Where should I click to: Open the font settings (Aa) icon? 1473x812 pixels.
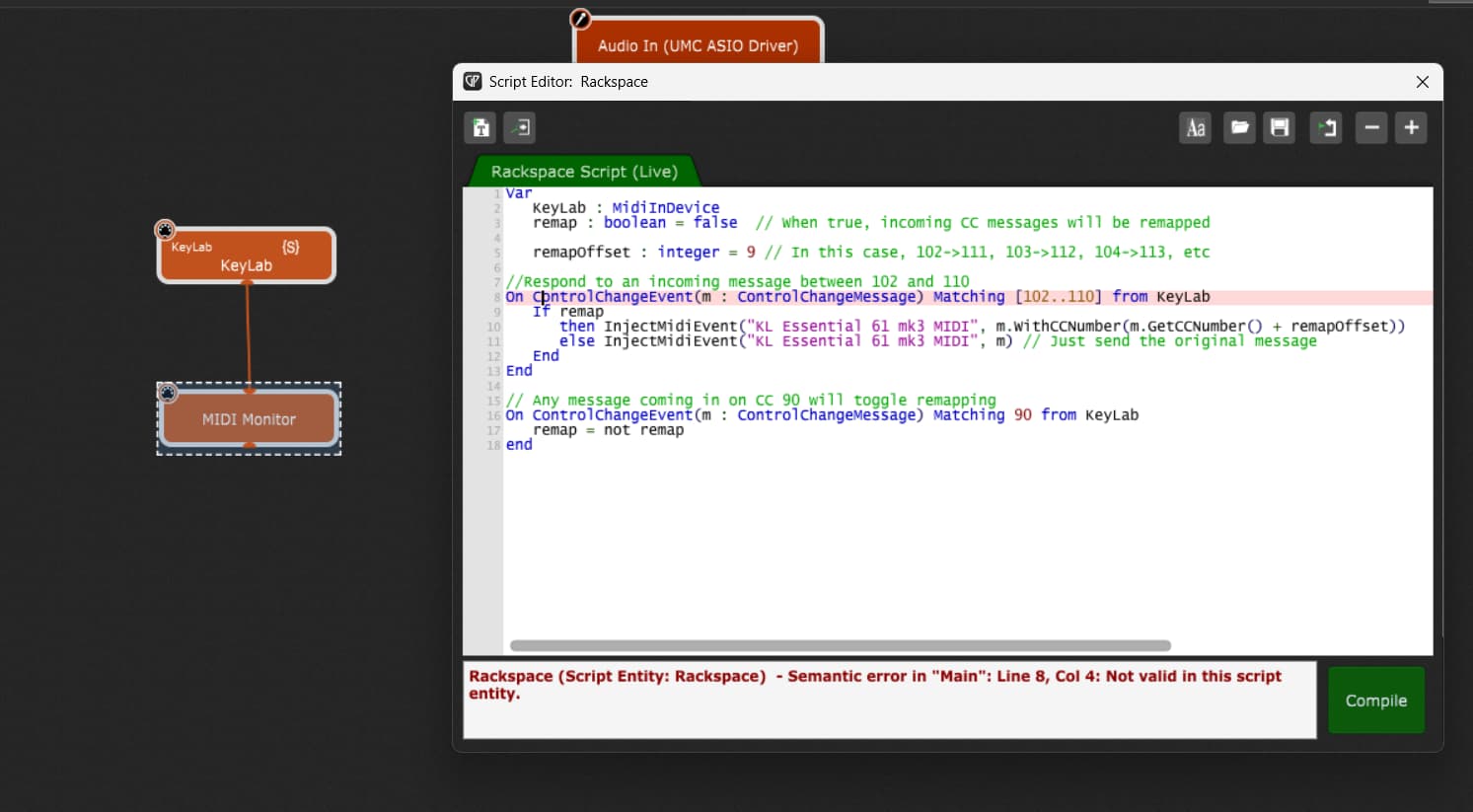1196,127
